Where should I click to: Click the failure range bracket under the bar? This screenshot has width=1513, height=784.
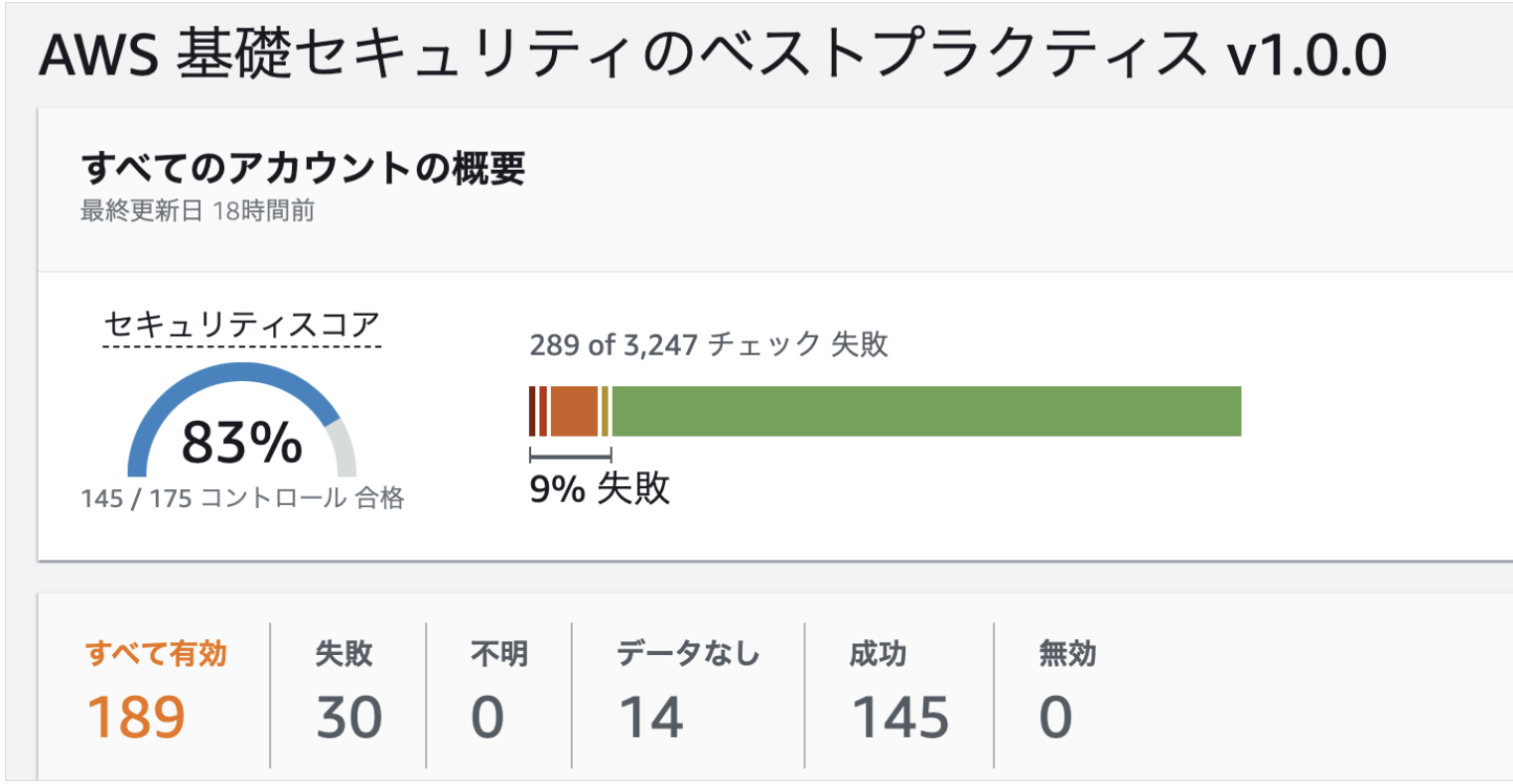click(570, 456)
